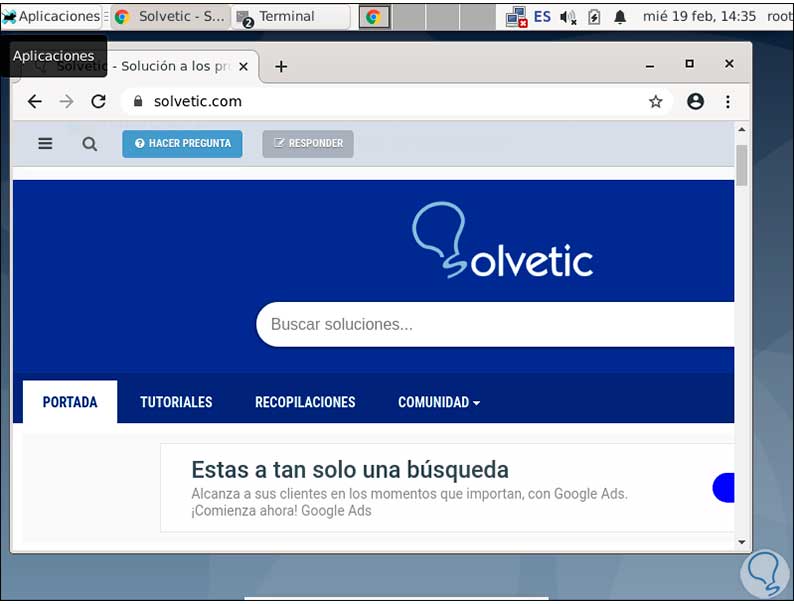
Task: Open the Estas a tan solo una búsqueda ad
Action: (x=350, y=470)
